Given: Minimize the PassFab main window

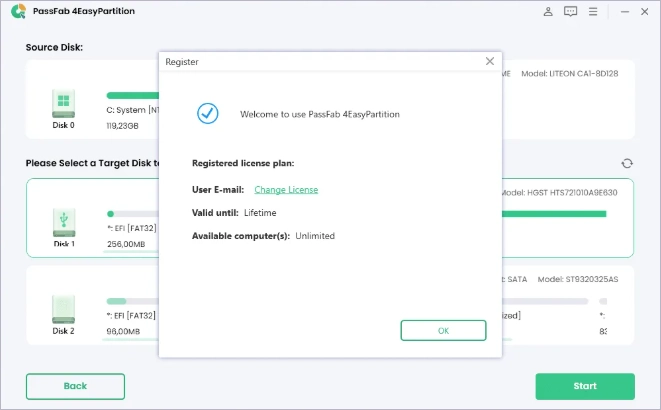Looking at the screenshot, I should click(625, 12).
